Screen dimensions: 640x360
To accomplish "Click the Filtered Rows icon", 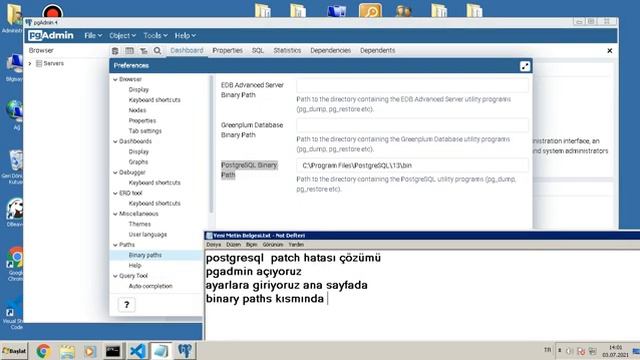I will pyautogui.click(x=144, y=51).
